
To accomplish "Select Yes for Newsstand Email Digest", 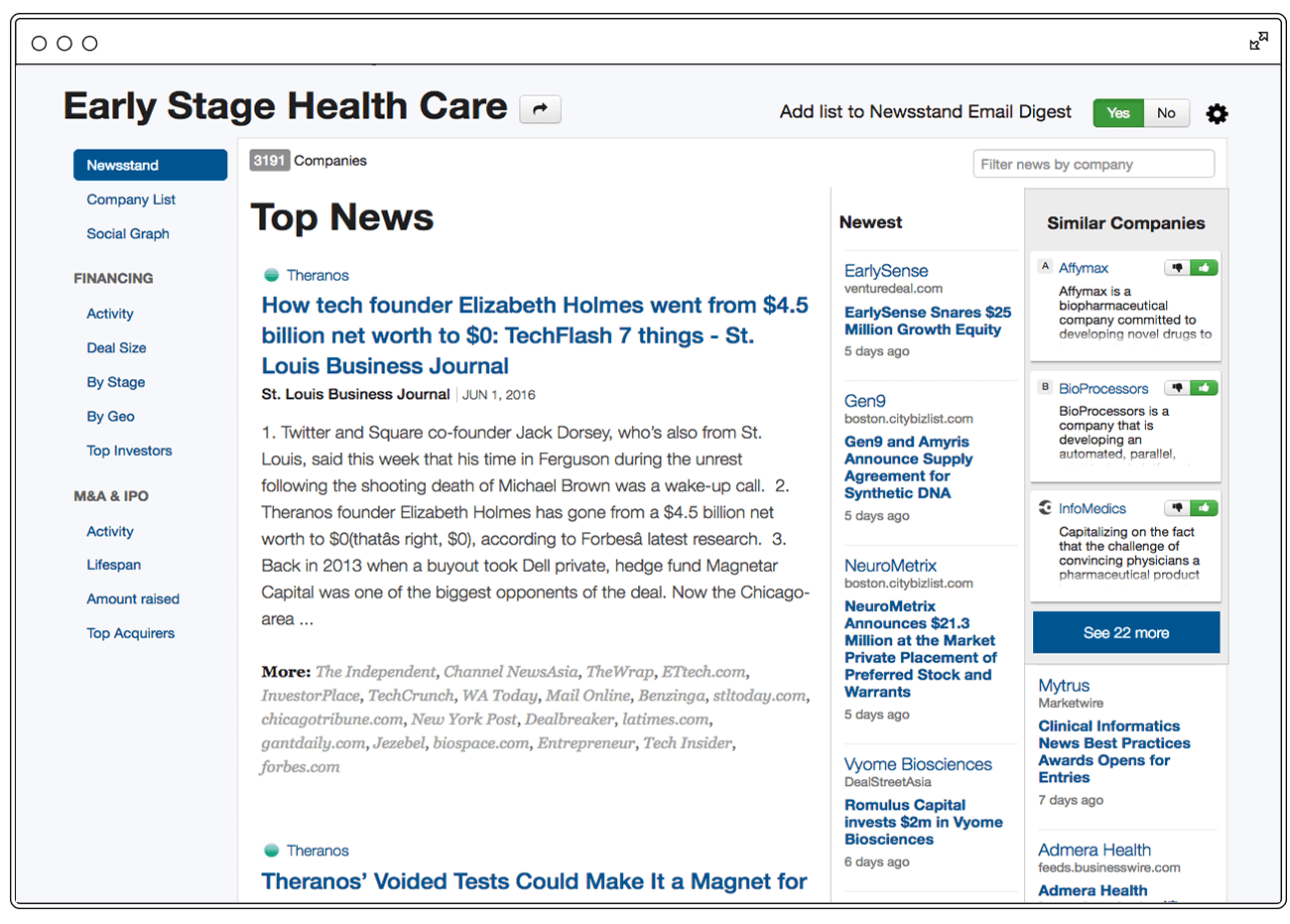I will coord(1118,113).
